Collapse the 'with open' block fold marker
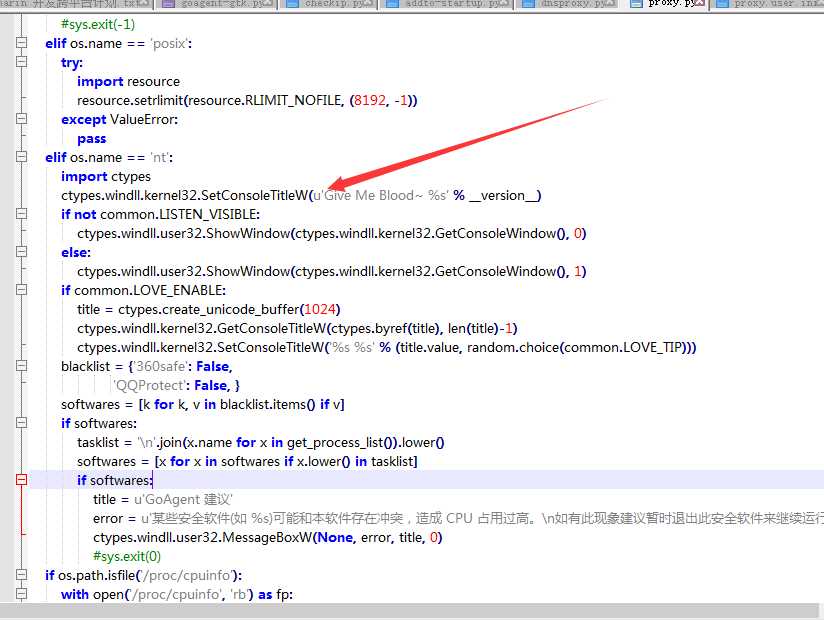The width and height of the screenshot is (824, 620). click(x=21, y=594)
